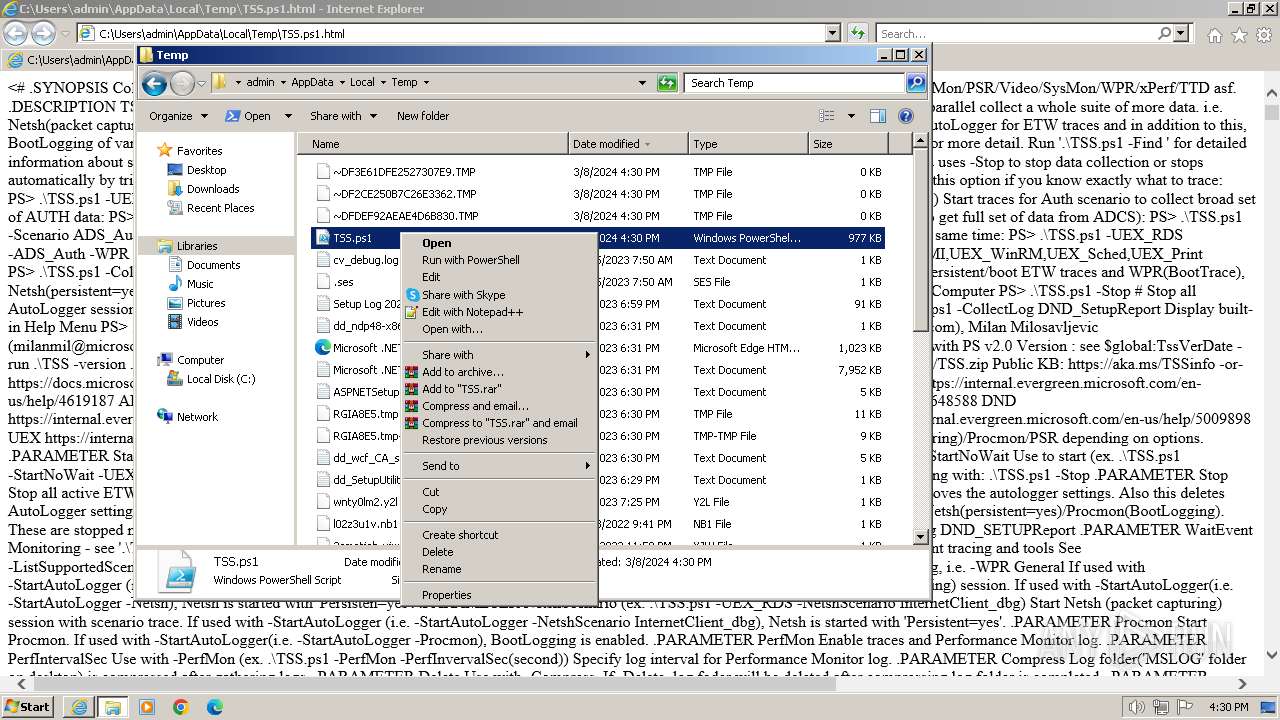The width and height of the screenshot is (1280, 720).
Task: Open Organize menu
Action: point(178,116)
